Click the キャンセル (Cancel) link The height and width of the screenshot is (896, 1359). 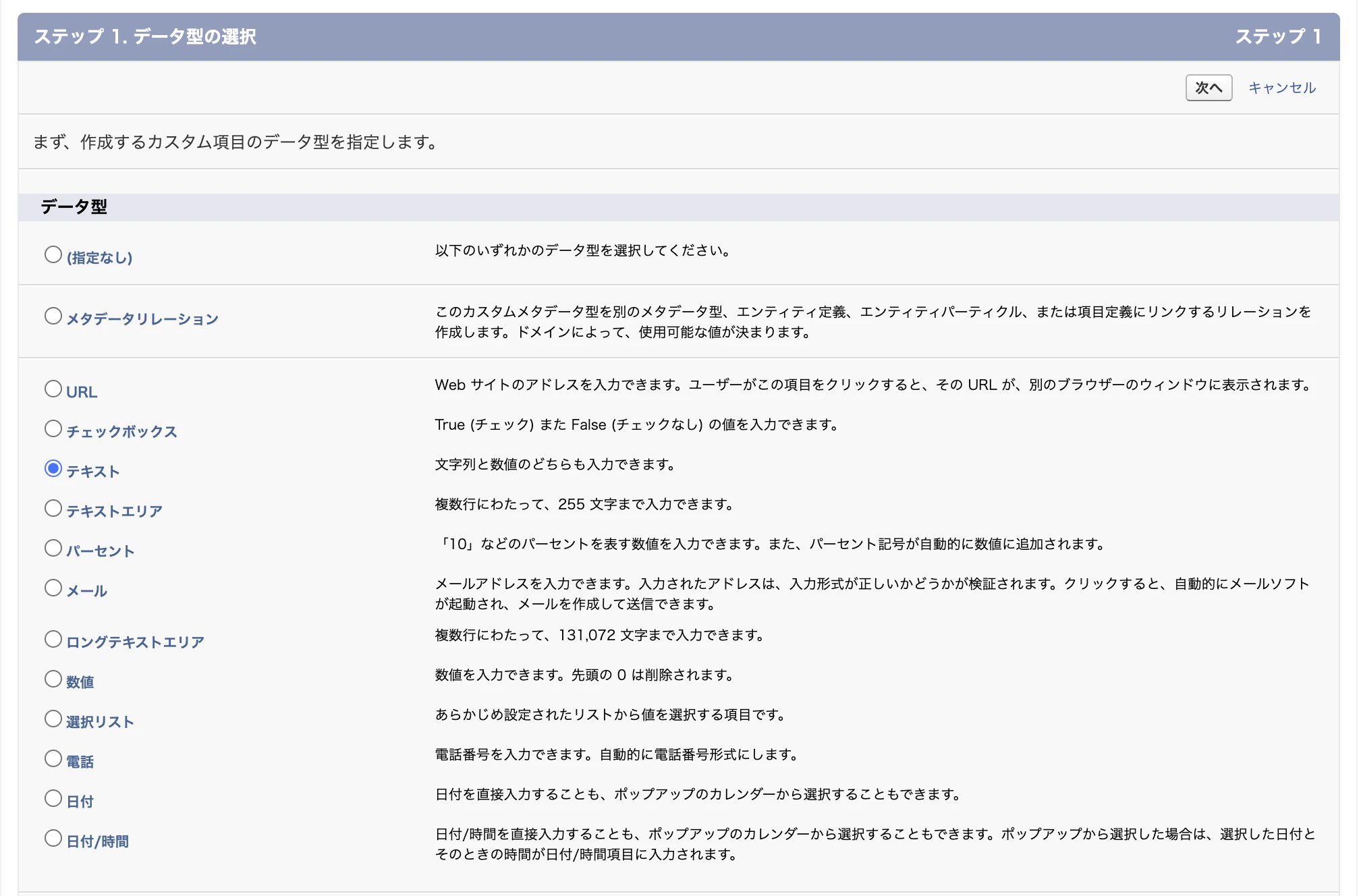(1282, 88)
